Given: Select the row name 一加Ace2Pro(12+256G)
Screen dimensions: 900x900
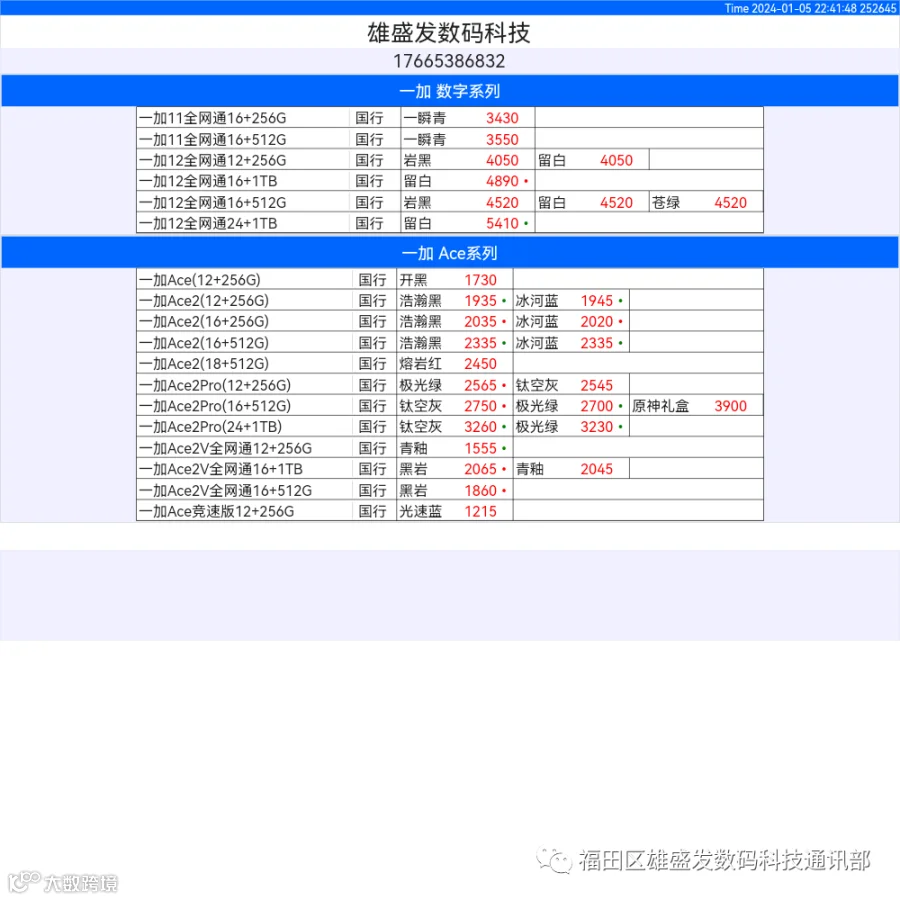Looking at the screenshot, I should tap(215, 385).
